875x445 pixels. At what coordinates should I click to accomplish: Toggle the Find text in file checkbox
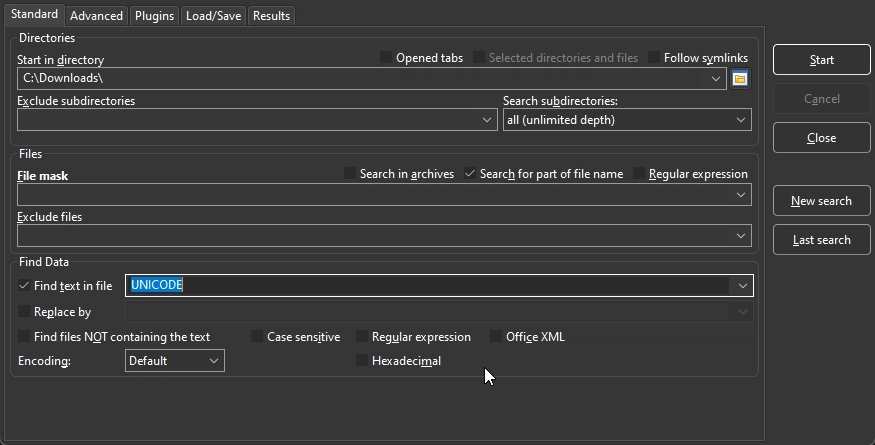[25, 286]
